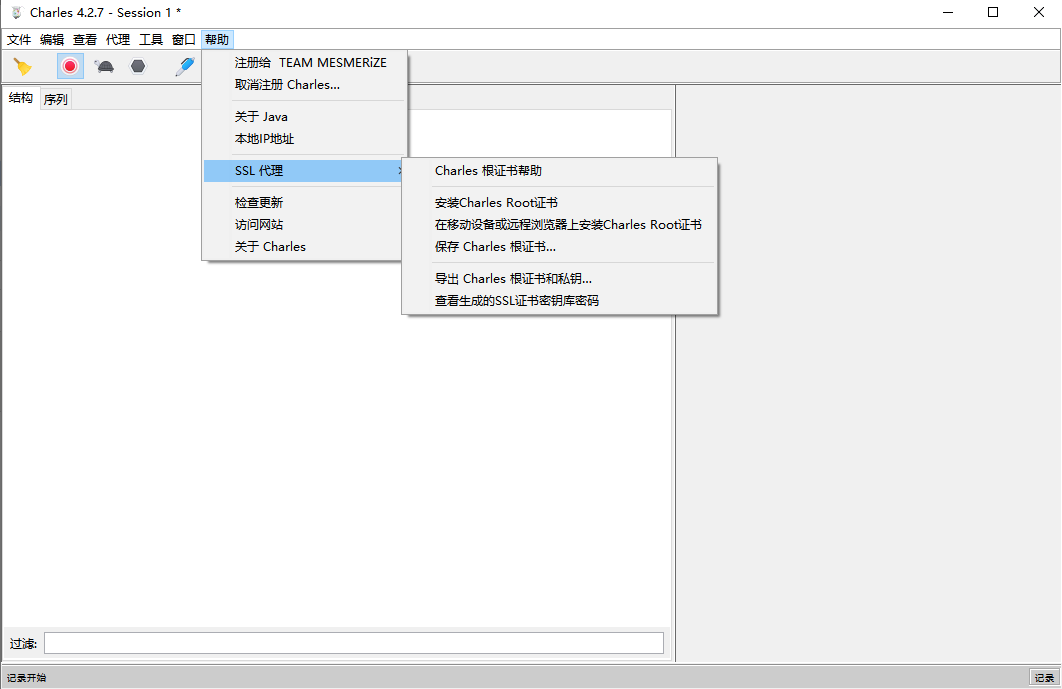The image size is (1062, 689).
Task: Toggle the red recording button
Action: (70, 66)
